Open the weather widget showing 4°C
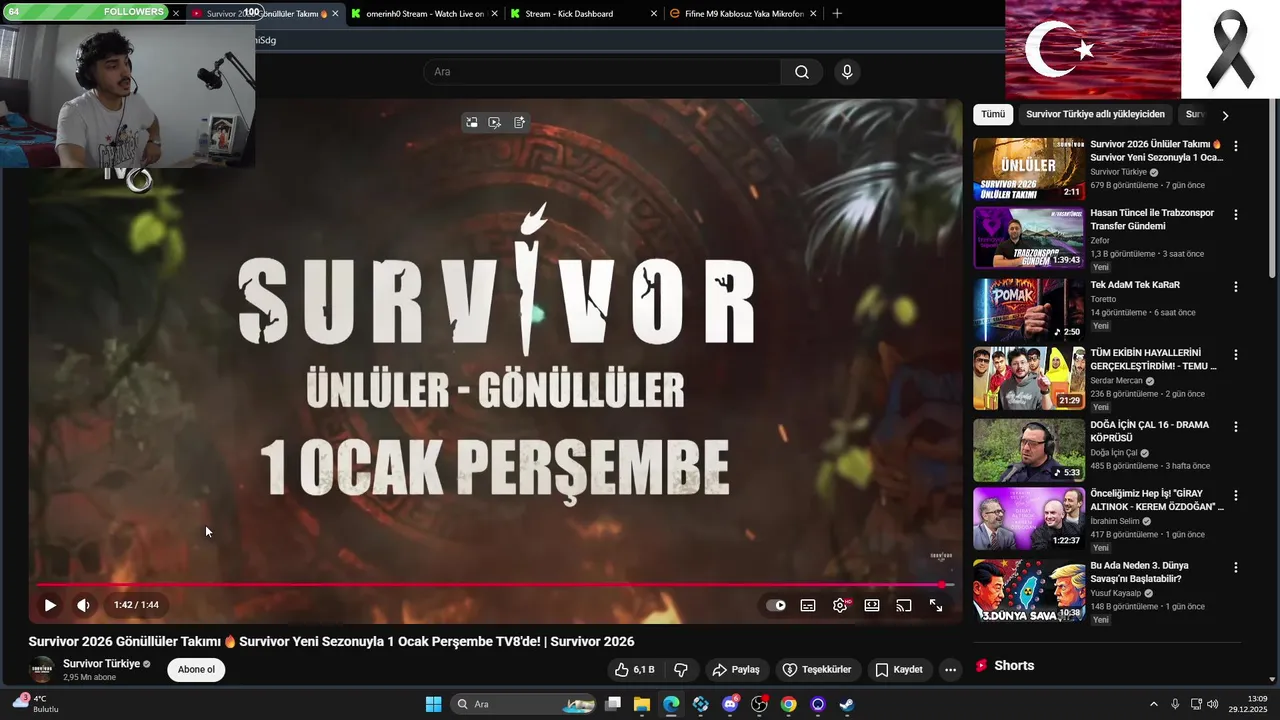 click(x=36, y=704)
